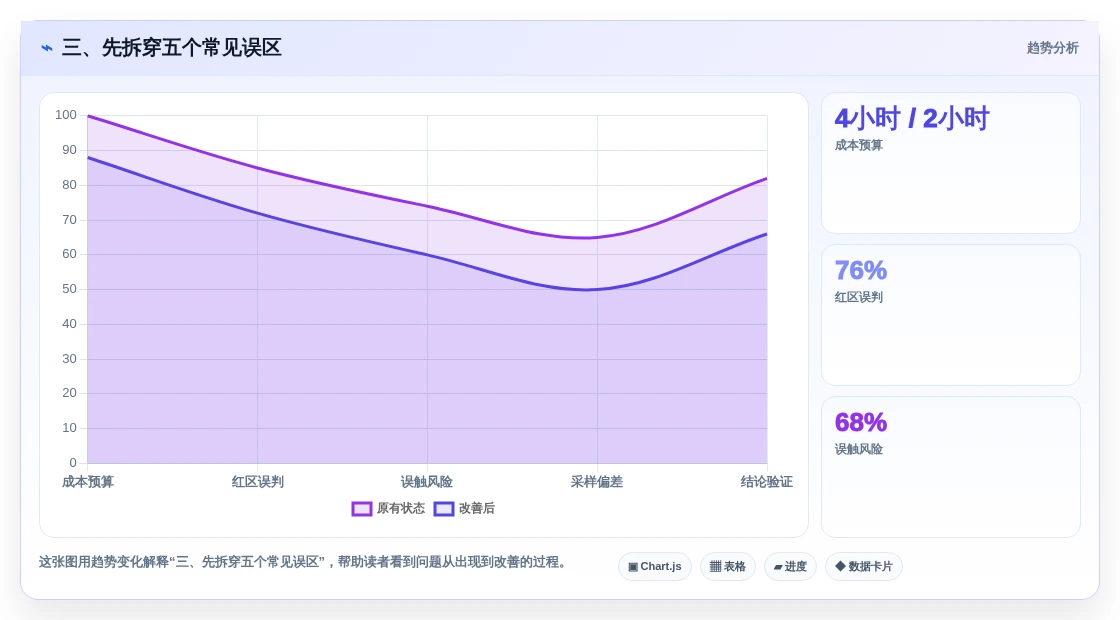Select the 68% value

(x=861, y=423)
